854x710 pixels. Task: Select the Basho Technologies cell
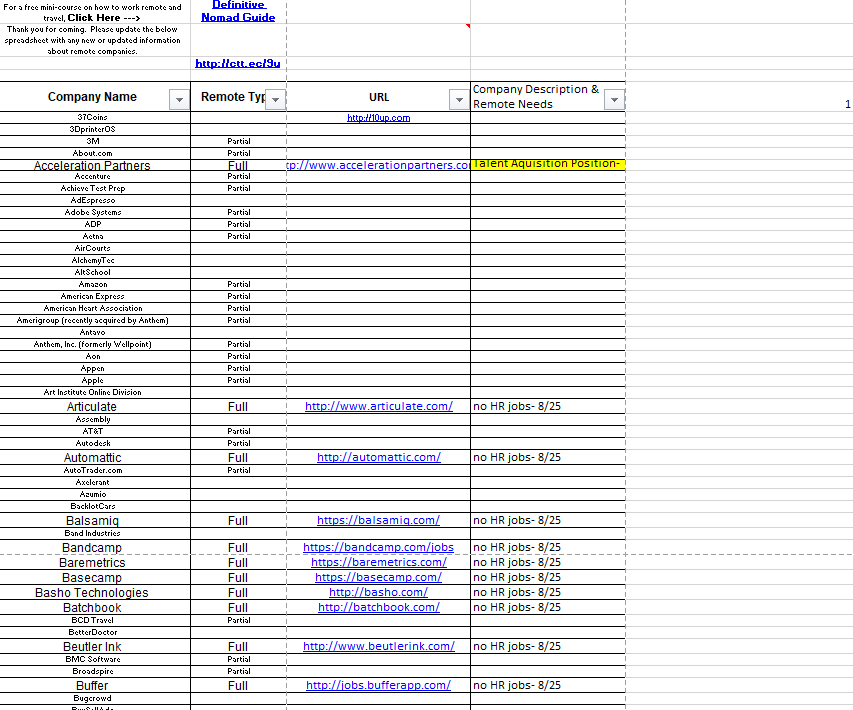pyautogui.click(x=93, y=592)
